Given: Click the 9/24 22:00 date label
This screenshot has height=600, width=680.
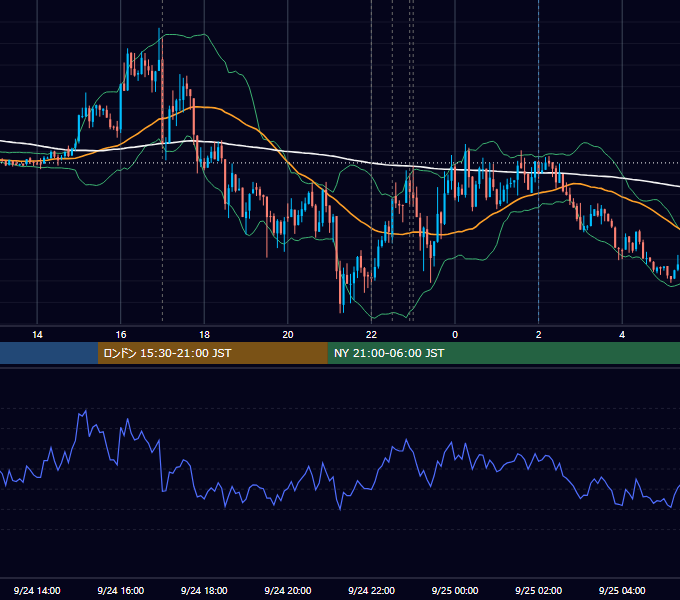Looking at the screenshot, I should click(x=372, y=590).
